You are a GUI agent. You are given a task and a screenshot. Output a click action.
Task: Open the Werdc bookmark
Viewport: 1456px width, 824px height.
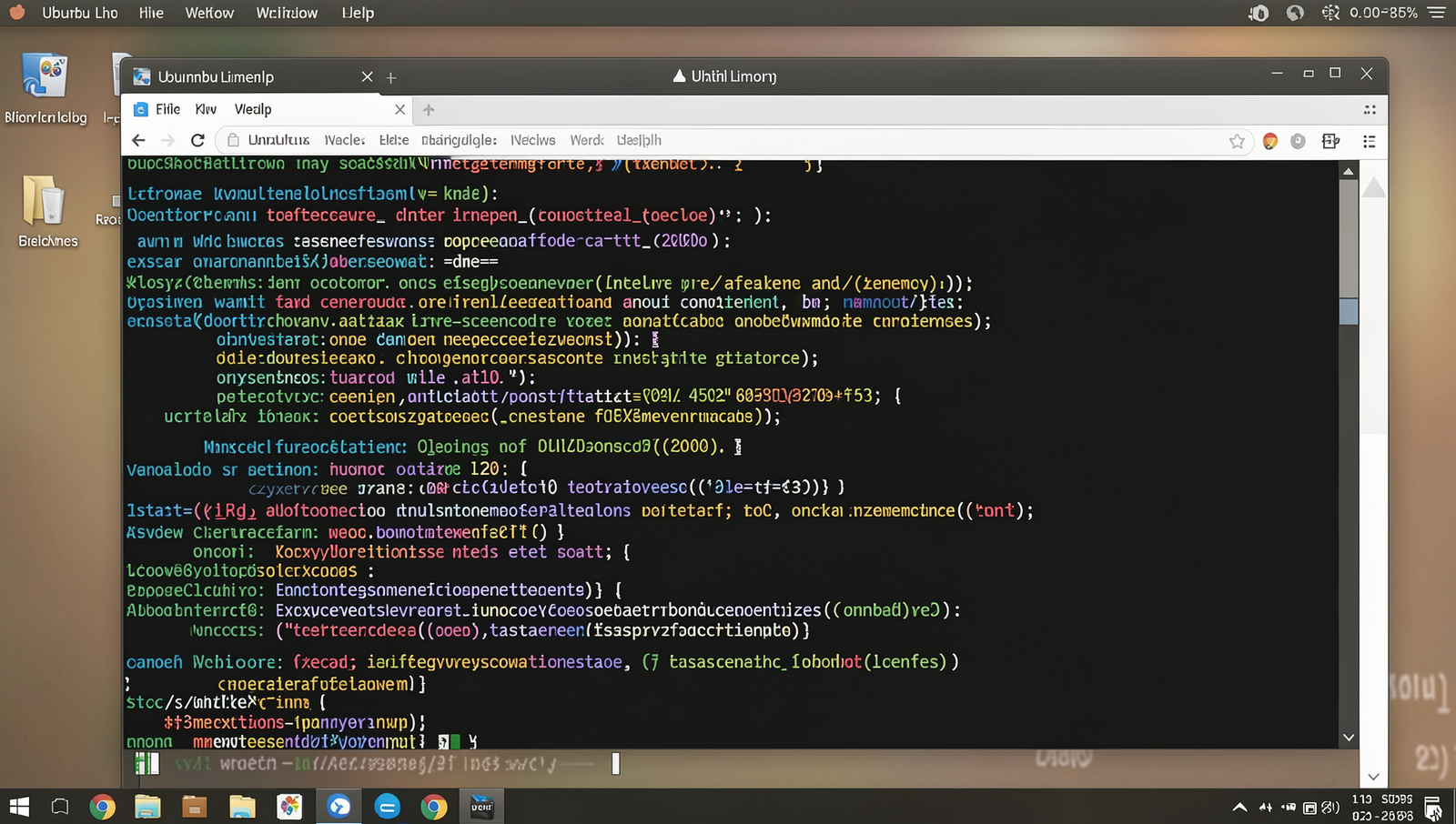pos(587,140)
